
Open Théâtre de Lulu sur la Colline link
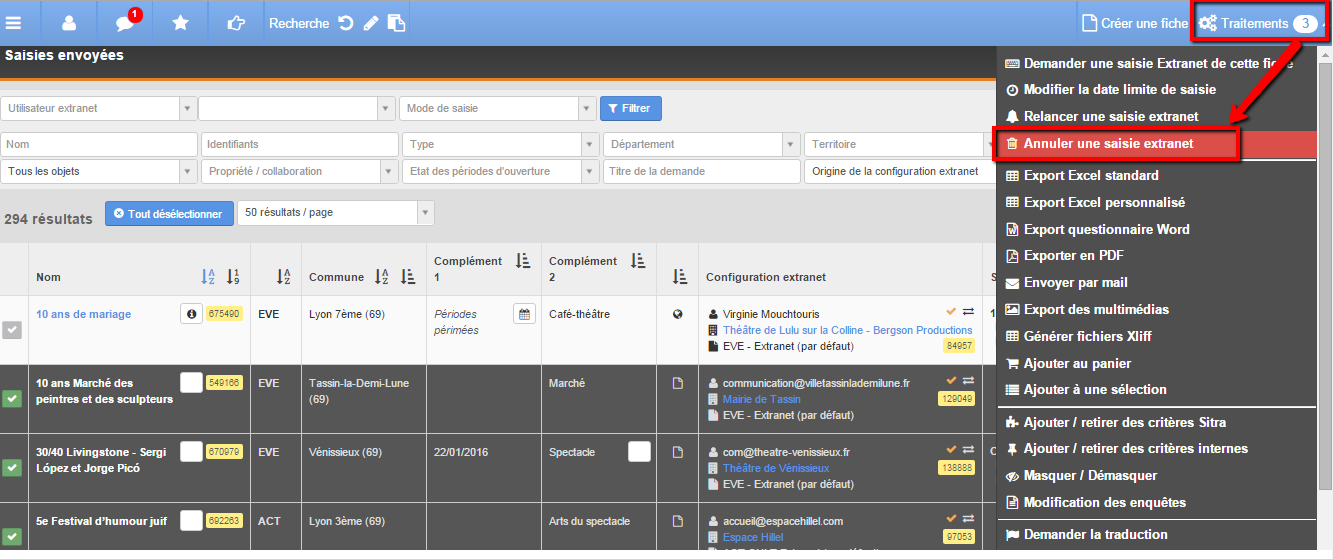[847, 330]
